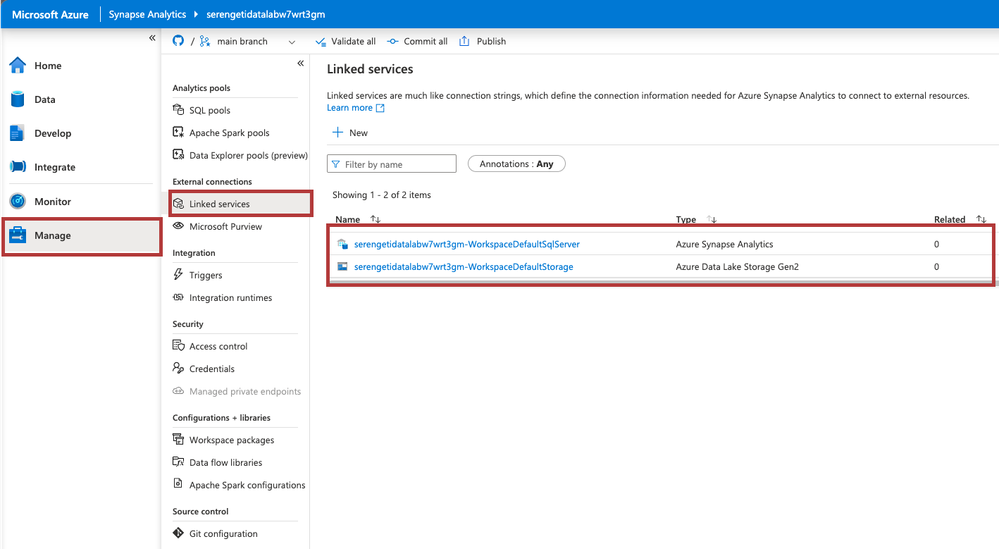Image resolution: width=999 pixels, height=549 pixels.
Task: Click the Managed private endpoints item
Action: point(236,392)
